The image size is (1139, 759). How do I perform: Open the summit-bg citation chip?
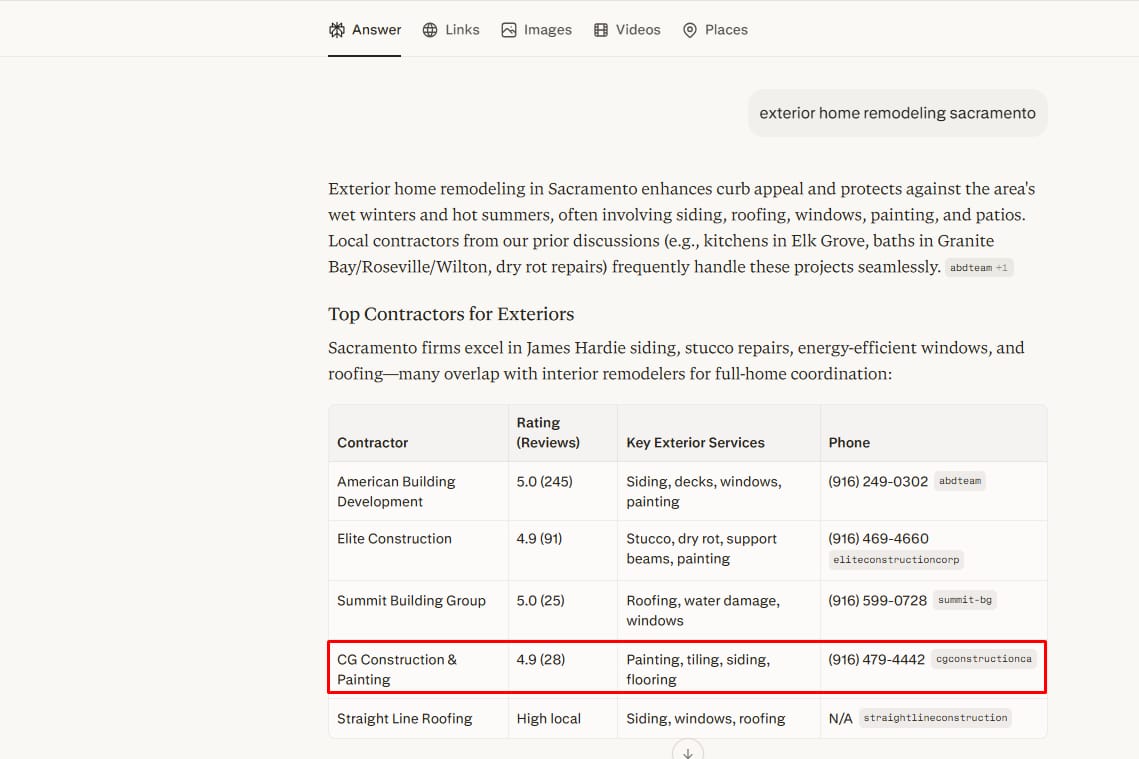click(965, 600)
